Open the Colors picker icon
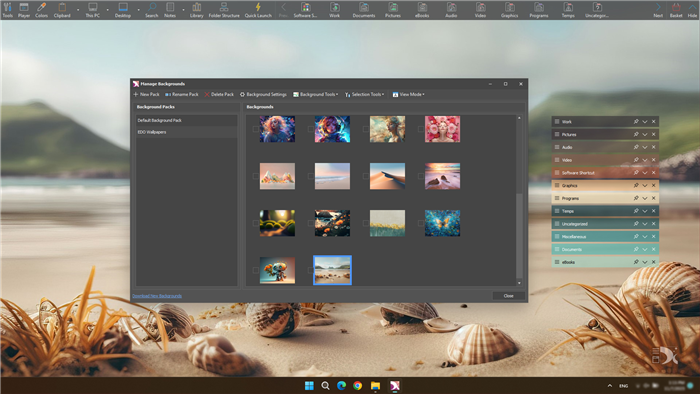700x394 pixels. point(42,9)
